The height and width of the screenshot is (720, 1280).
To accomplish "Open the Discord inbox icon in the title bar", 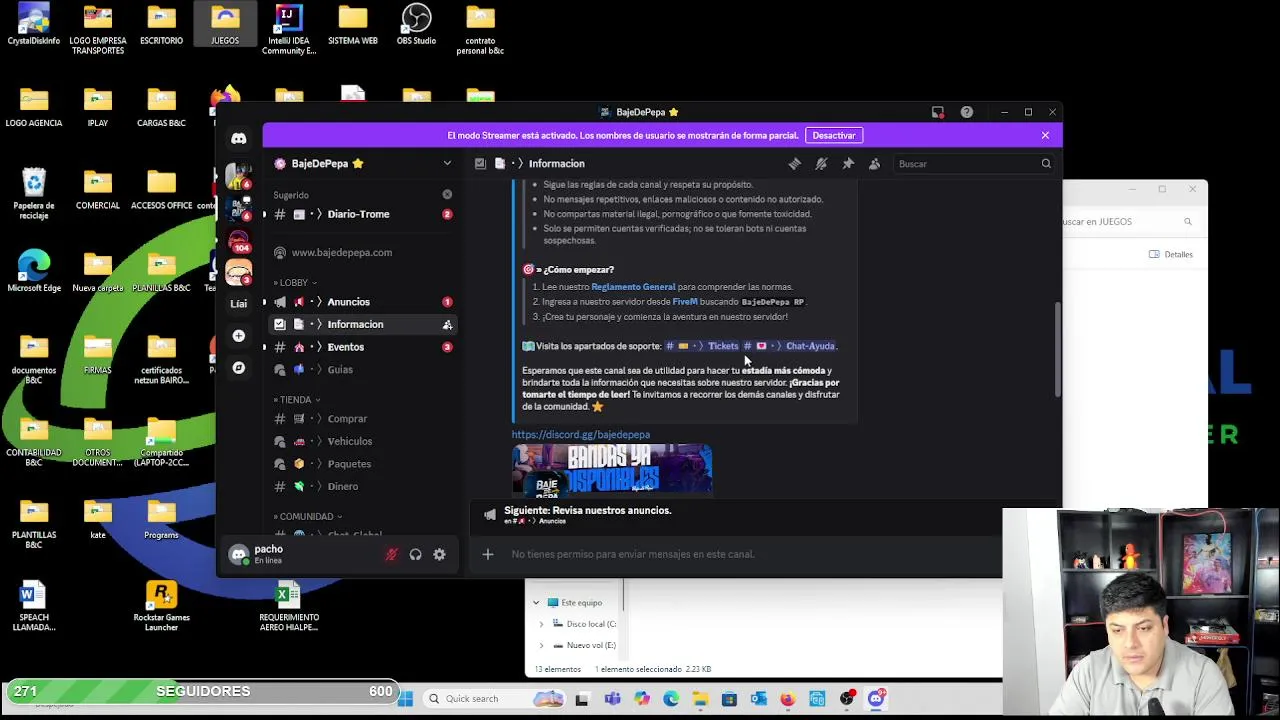I will (x=937, y=112).
